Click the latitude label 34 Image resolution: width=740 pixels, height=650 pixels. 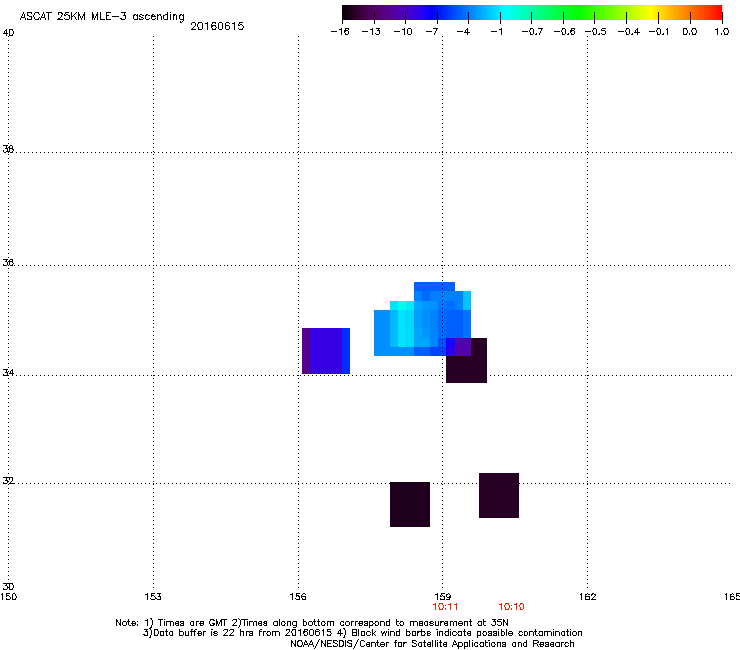coord(8,373)
